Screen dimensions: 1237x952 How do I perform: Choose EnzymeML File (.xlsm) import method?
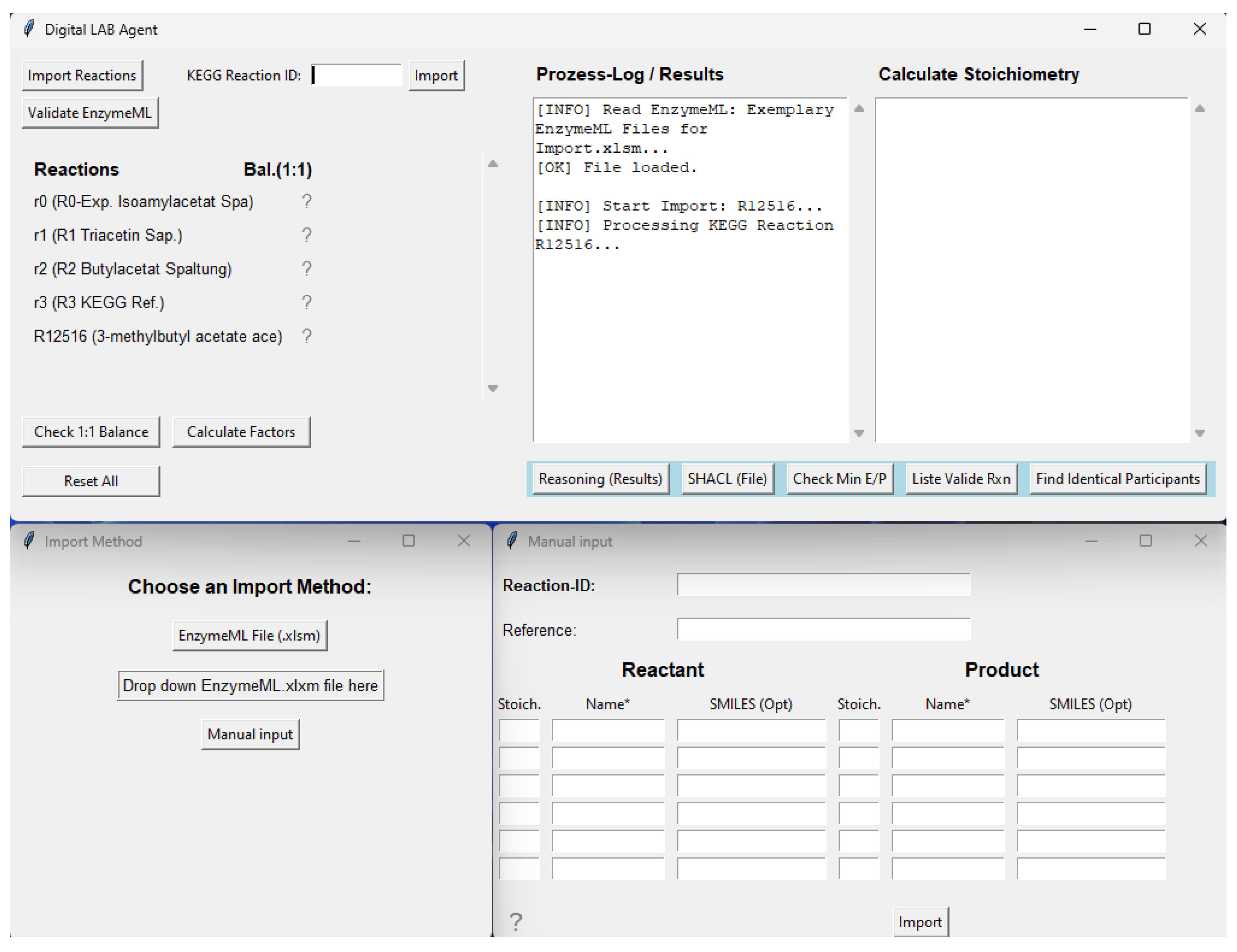click(249, 635)
